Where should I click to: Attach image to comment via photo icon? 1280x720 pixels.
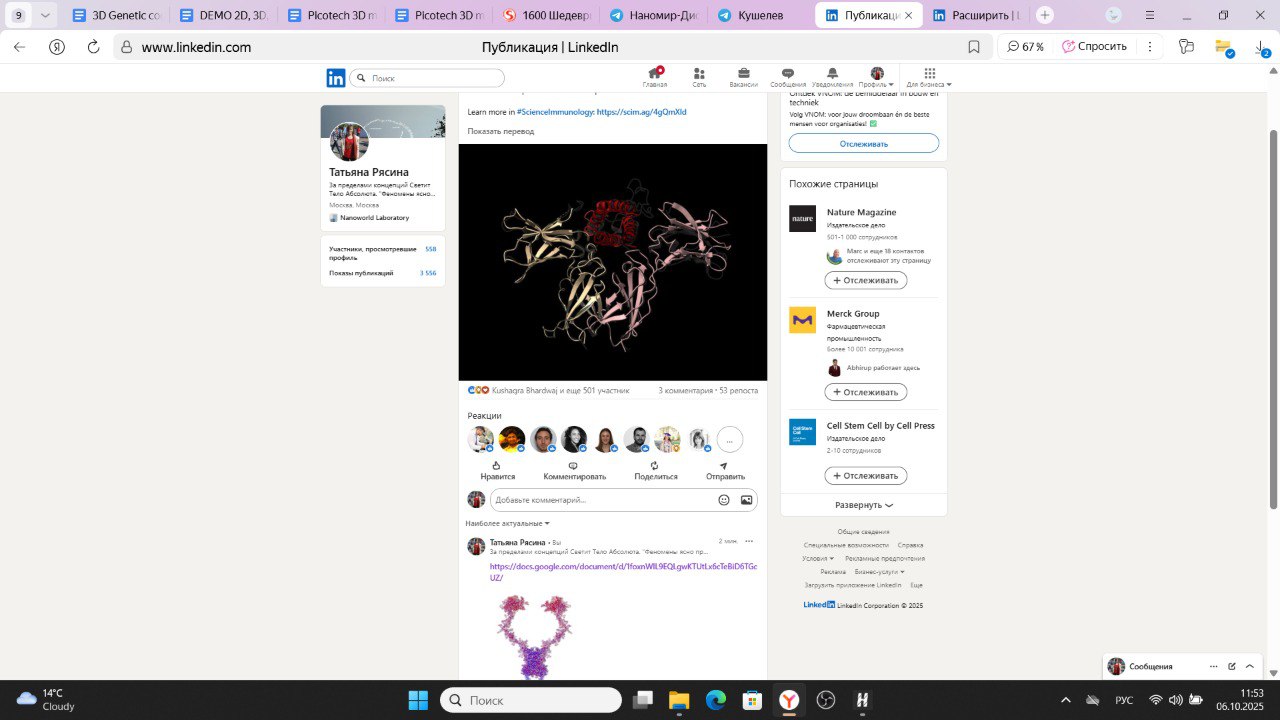tap(746, 500)
